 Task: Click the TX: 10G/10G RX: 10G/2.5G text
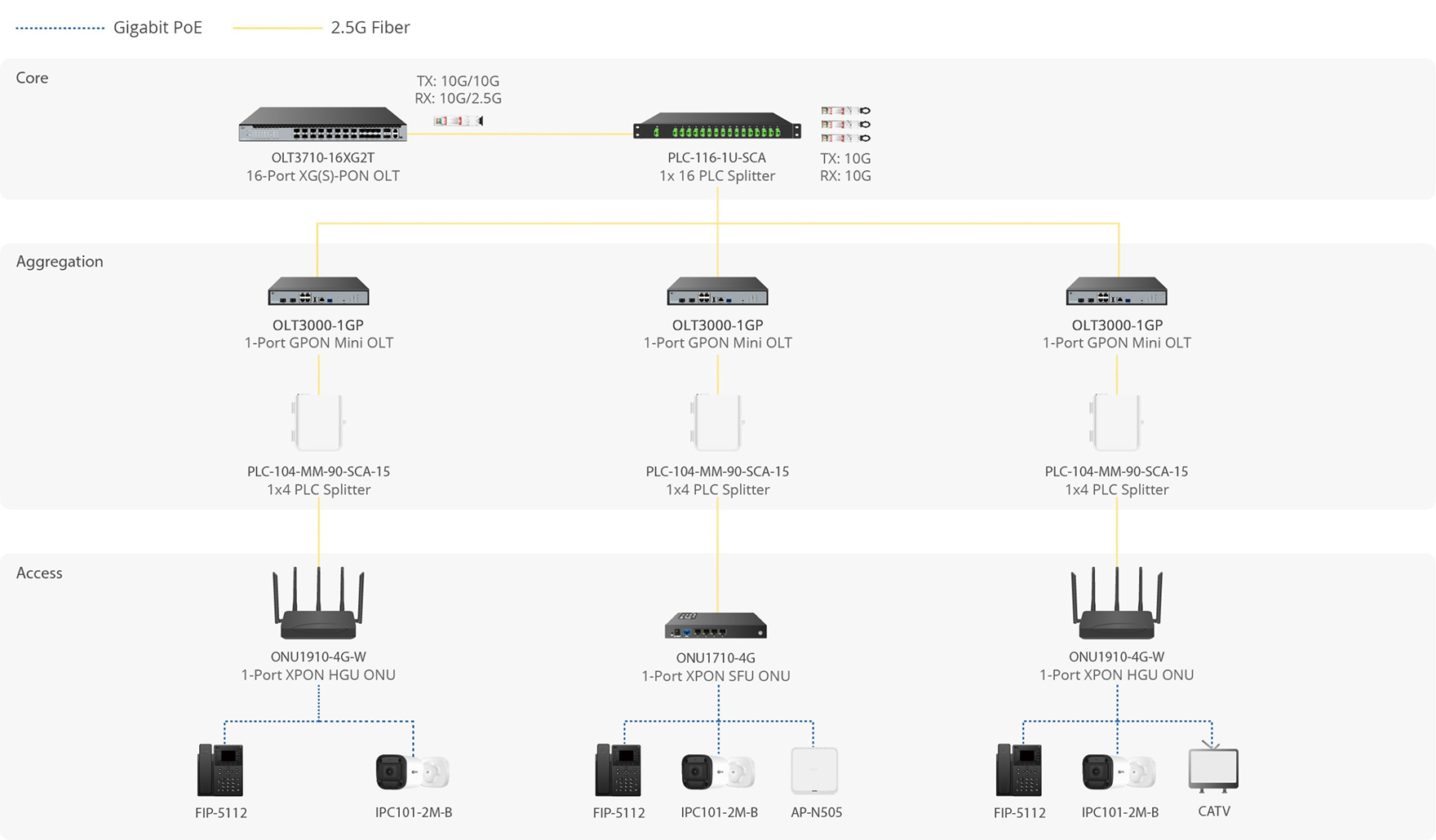[459, 90]
